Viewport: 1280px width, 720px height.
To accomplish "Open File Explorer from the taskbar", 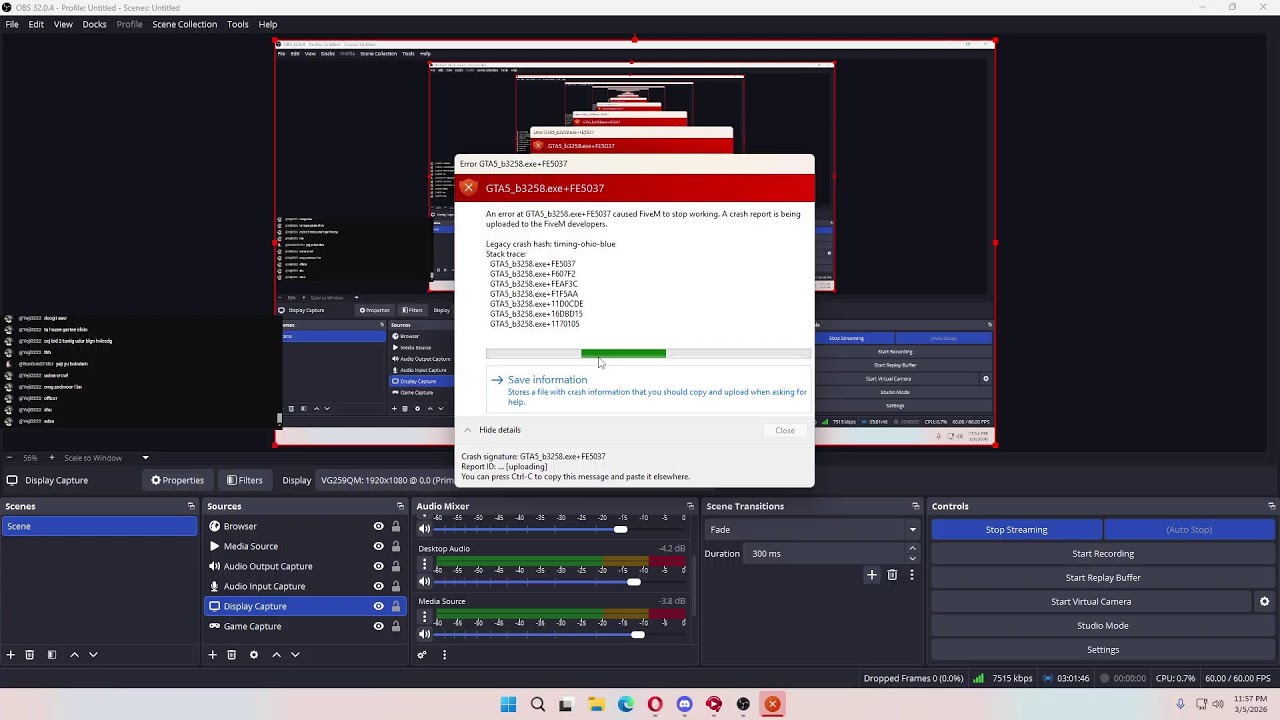I will point(596,704).
